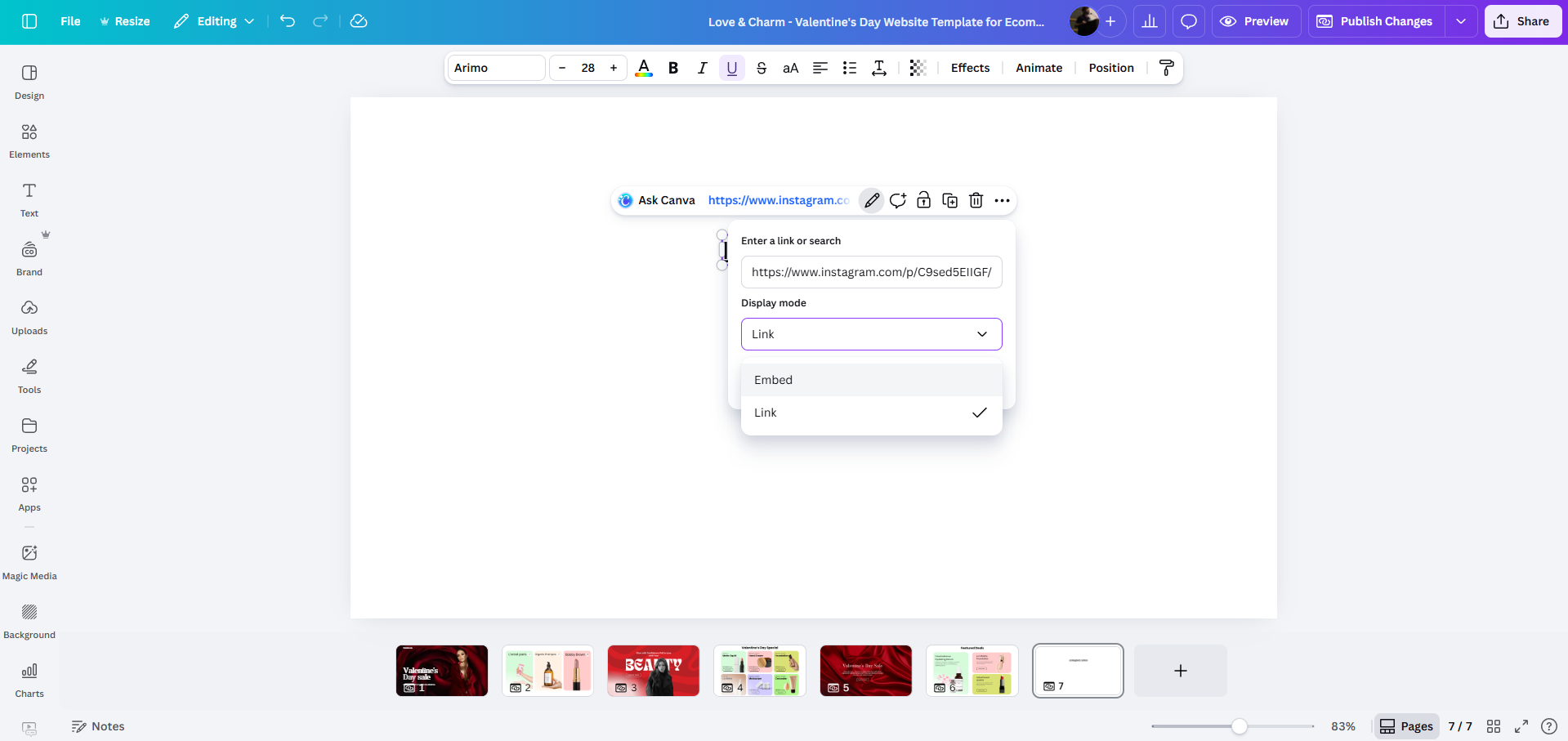Screen dimensions: 1568x741
Task: Toggle bold text formatting
Action: tap(673, 68)
